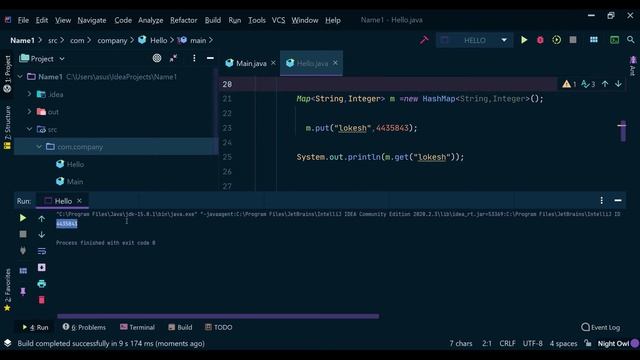Collapse the Name1 project root
640x360 pixels.
pyautogui.click(x=20, y=77)
